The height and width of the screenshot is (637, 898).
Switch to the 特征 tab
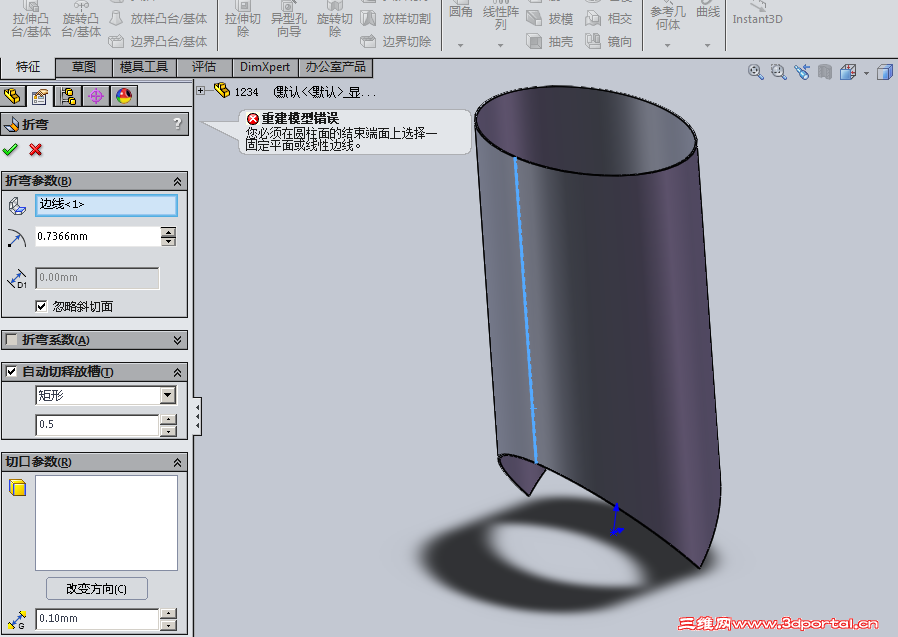[x=27, y=67]
